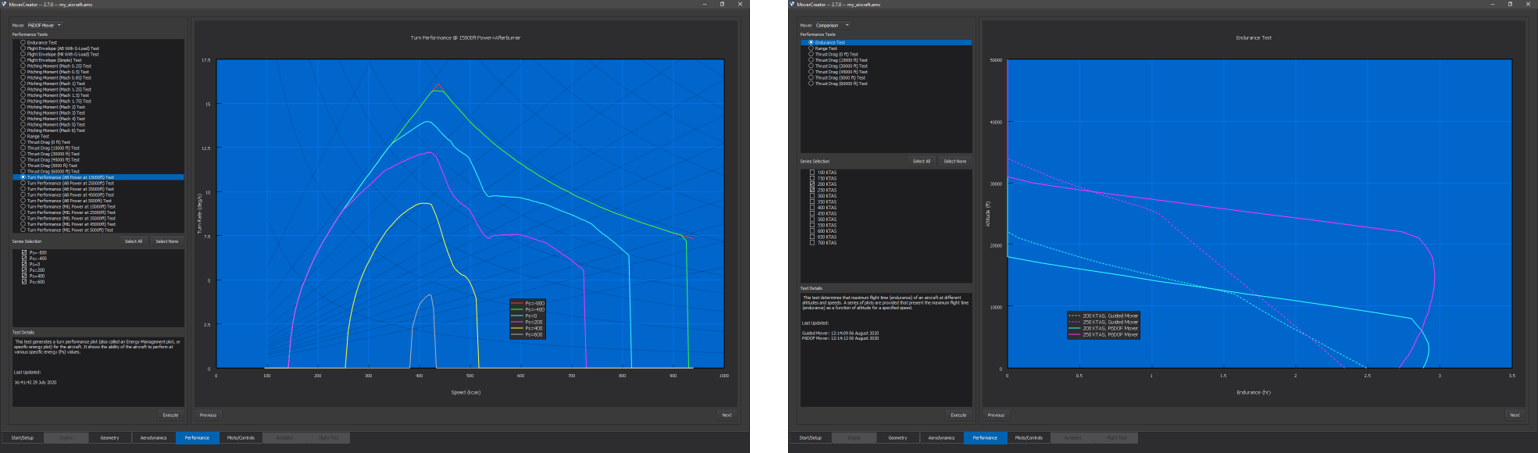The height and width of the screenshot is (453, 1538).
Task: Switch to Pilots/Controls tab in Comparison window
Action: tap(1028, 438)
